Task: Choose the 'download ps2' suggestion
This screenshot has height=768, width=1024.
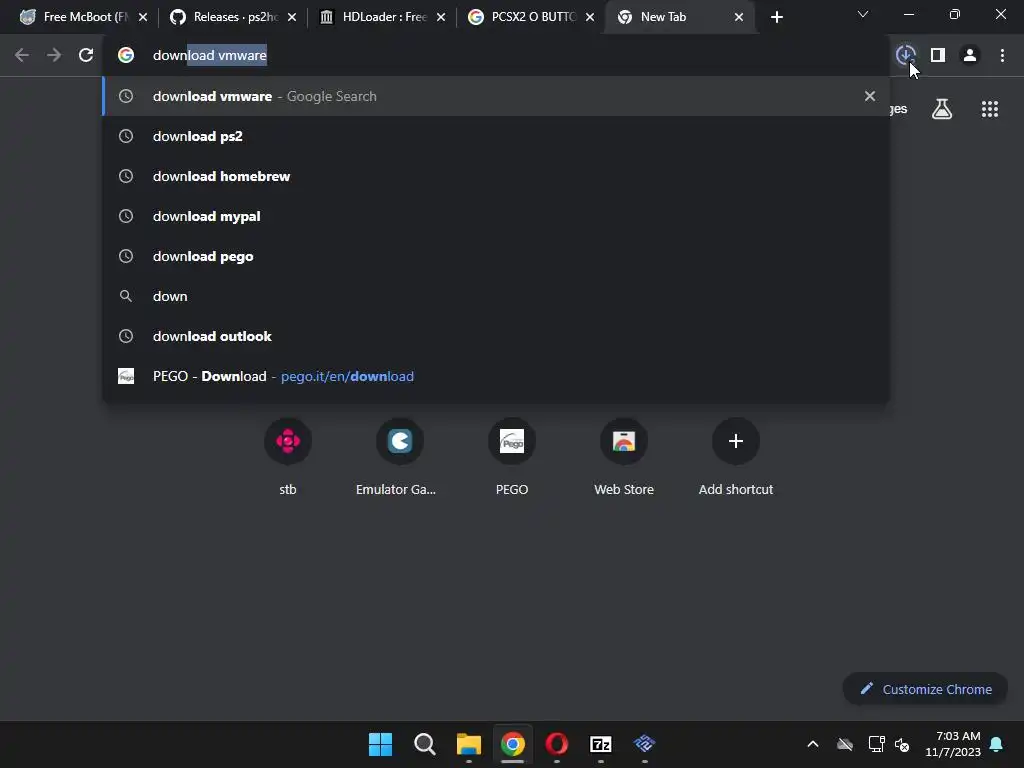Action: (496, 136)
